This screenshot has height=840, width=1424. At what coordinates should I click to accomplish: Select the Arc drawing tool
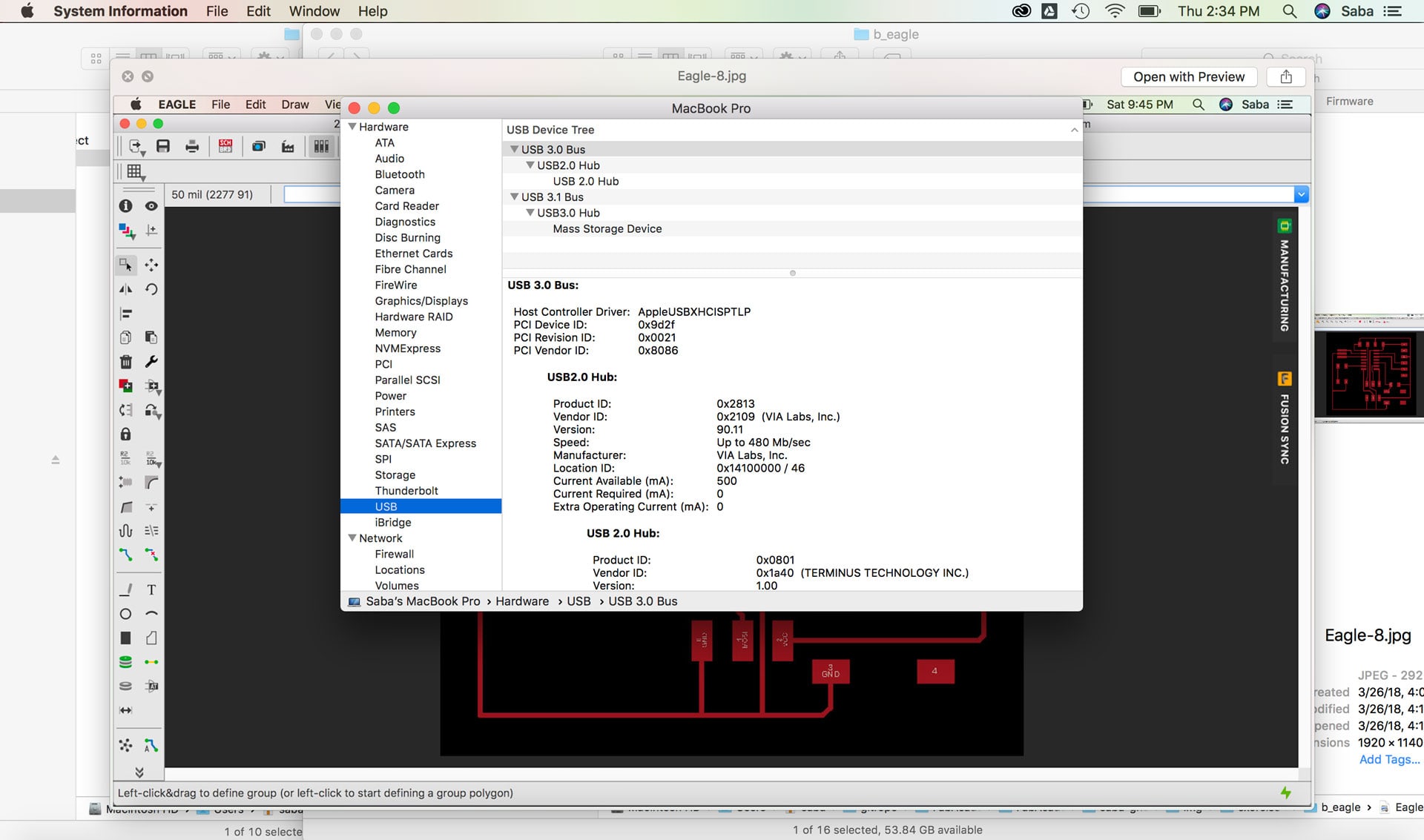[151, 614]
